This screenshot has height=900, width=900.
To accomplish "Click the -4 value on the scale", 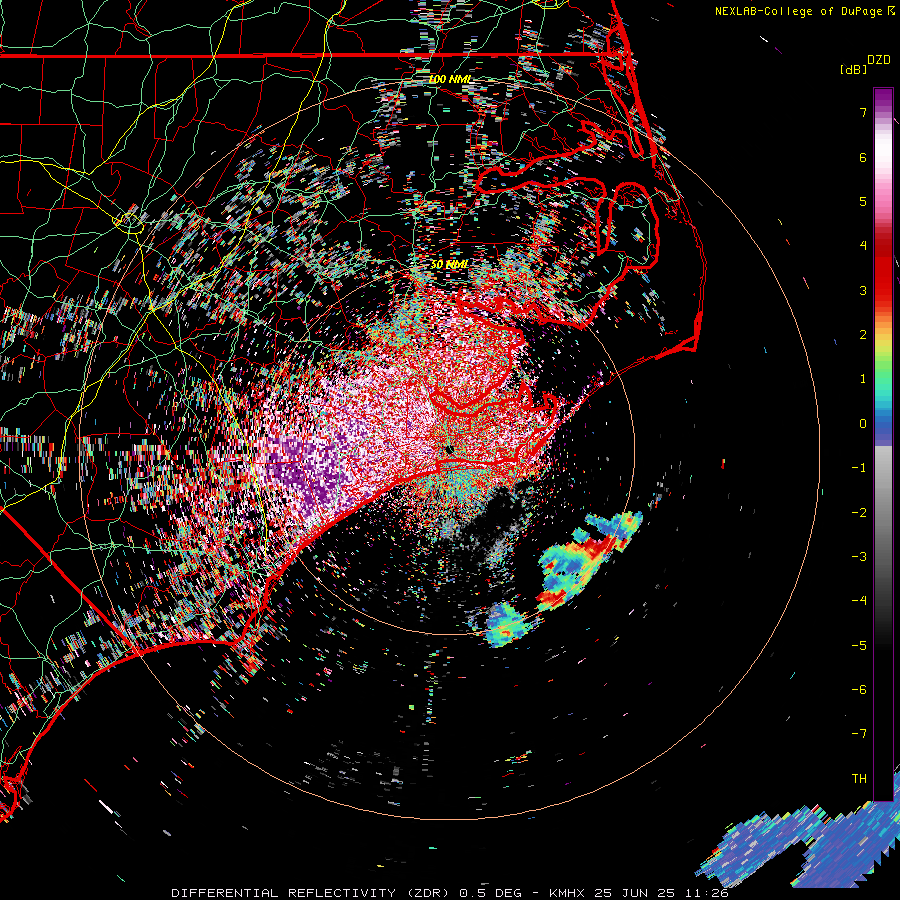I will click(x=859, y=601).
